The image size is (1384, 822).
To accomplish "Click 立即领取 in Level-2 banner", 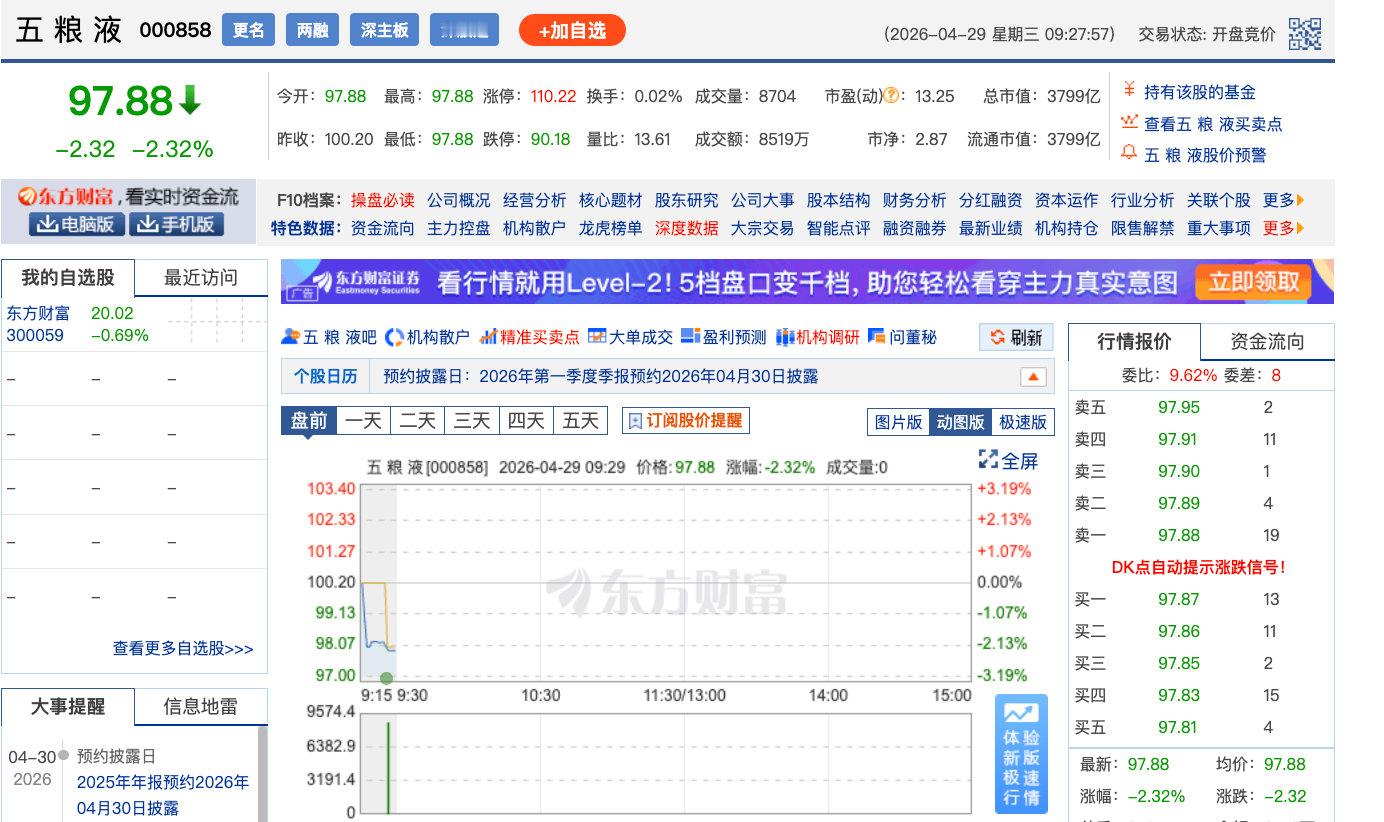I will coord(1254,282).
